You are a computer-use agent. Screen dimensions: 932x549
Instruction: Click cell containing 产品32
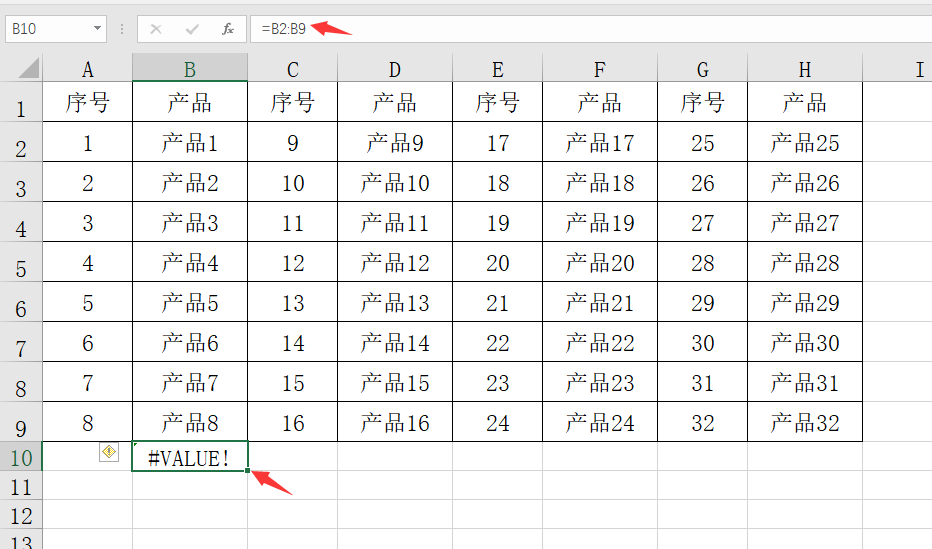point(805,422)
